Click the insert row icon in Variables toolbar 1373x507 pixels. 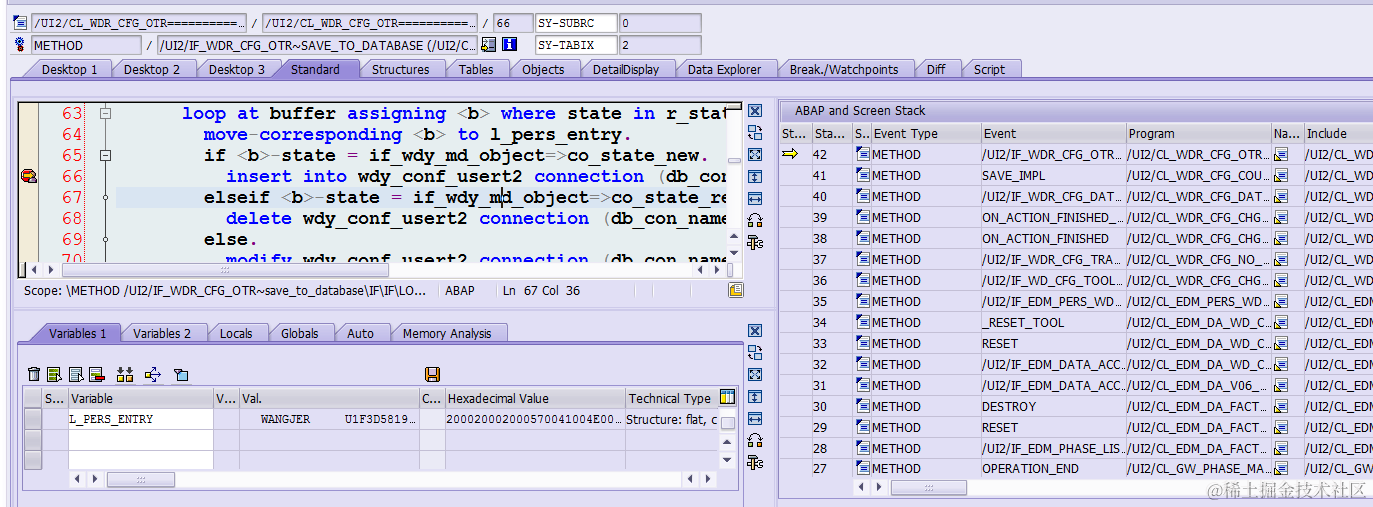pos(55,374)
